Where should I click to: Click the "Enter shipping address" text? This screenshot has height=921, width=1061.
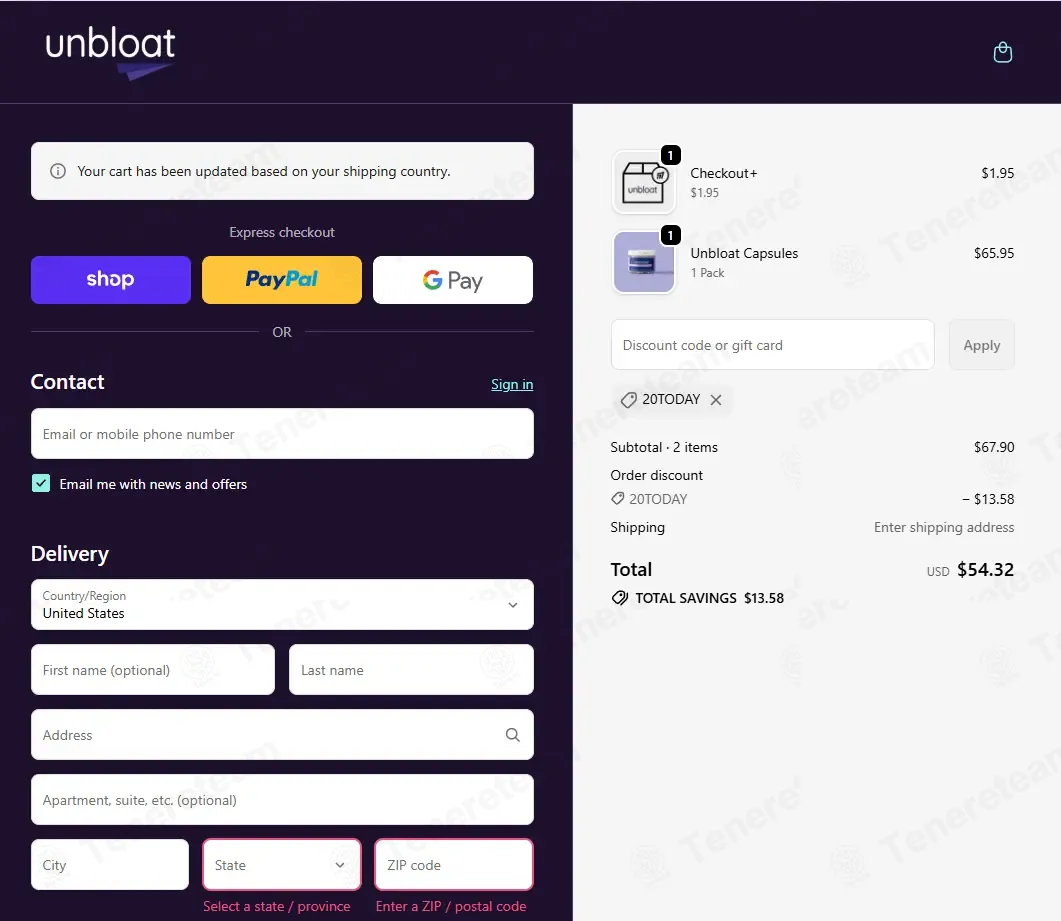944,527
